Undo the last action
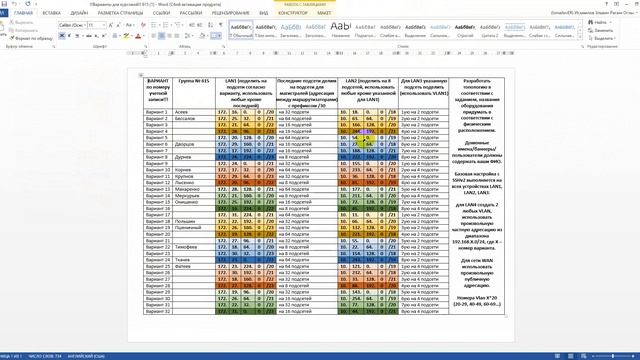Screen dimensions: 640x360 tap(14, 4)
